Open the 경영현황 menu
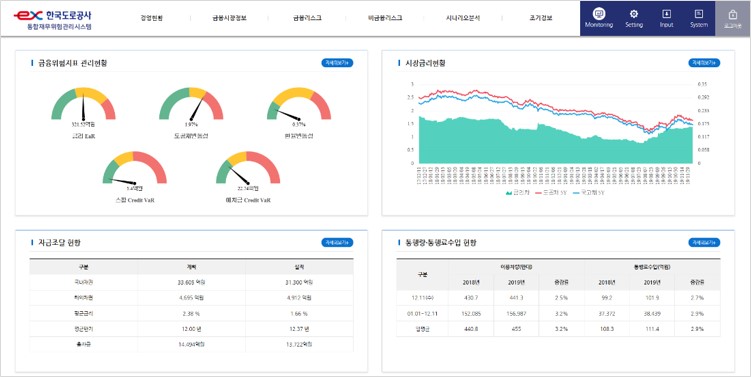Viewport: 751px width, 377px height. 152,18
